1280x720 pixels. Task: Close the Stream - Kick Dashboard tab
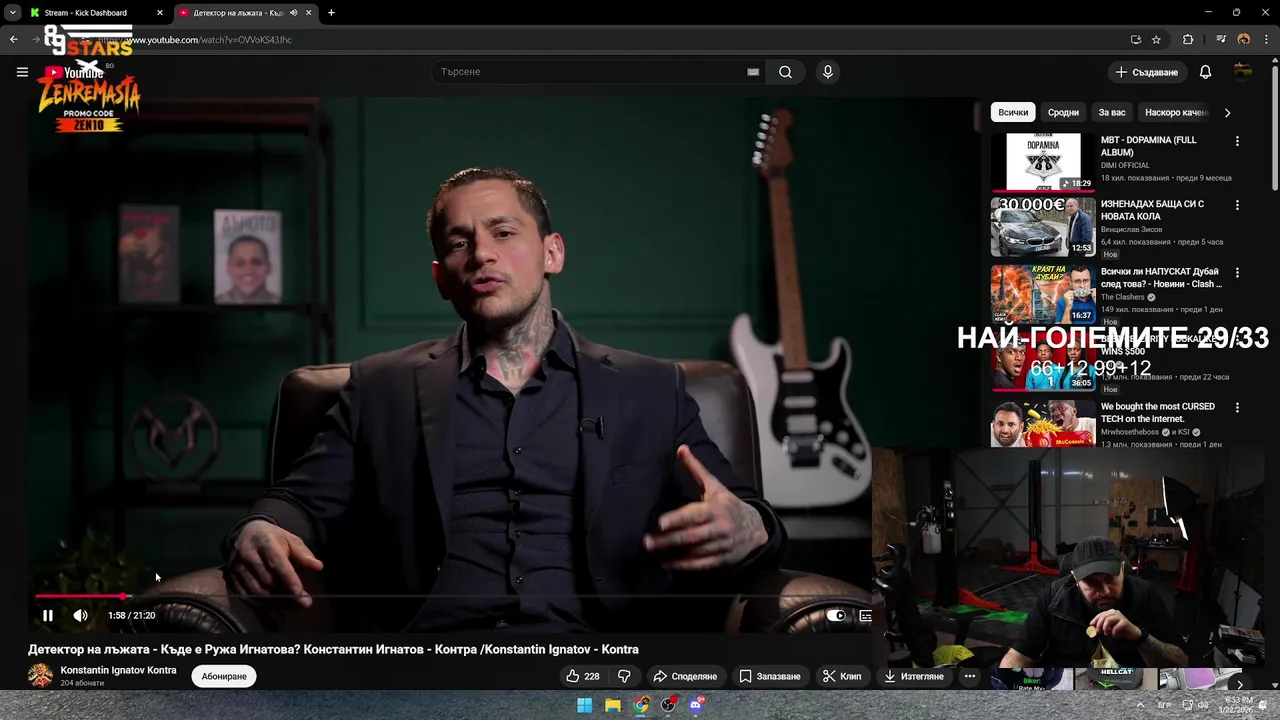click(160, 13)
